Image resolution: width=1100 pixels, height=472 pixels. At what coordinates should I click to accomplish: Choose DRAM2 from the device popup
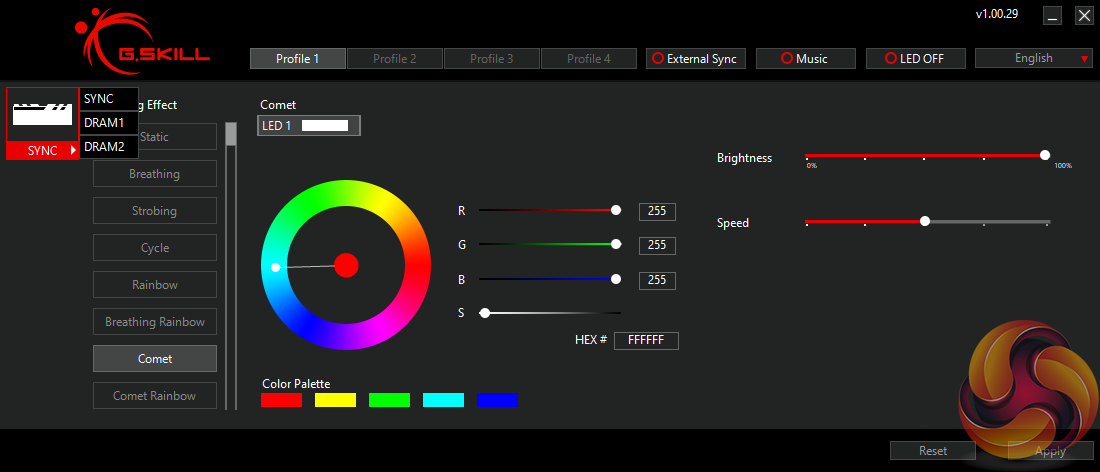(109, 147)
